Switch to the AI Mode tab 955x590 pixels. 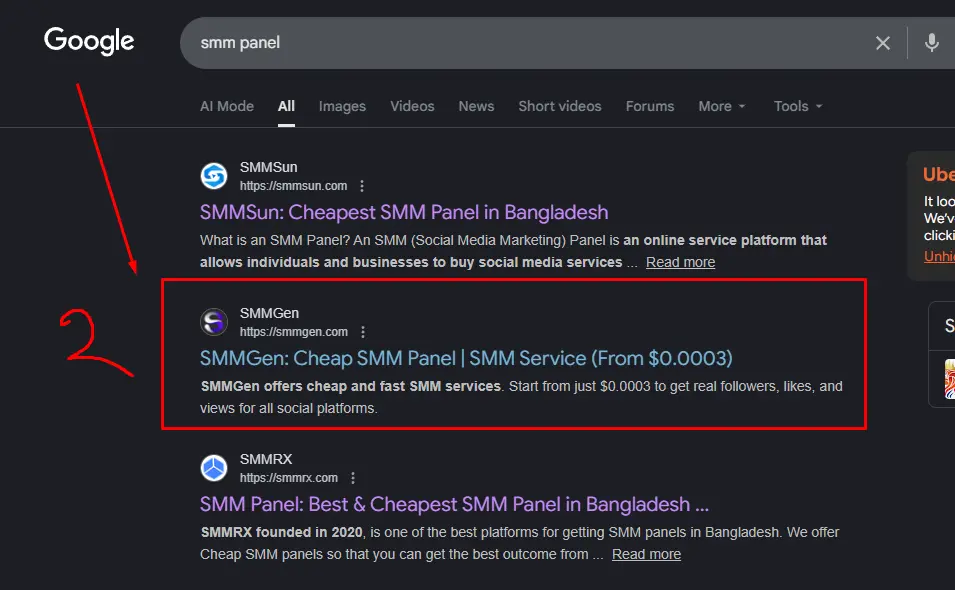click(227, 106)
